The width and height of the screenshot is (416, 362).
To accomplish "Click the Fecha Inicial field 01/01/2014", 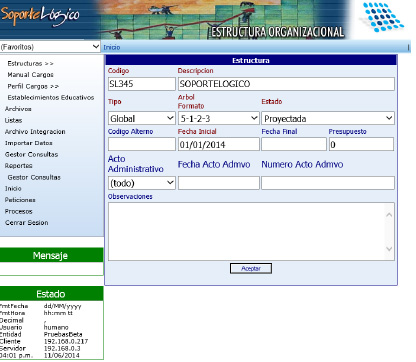I will [x=219, y=144].
